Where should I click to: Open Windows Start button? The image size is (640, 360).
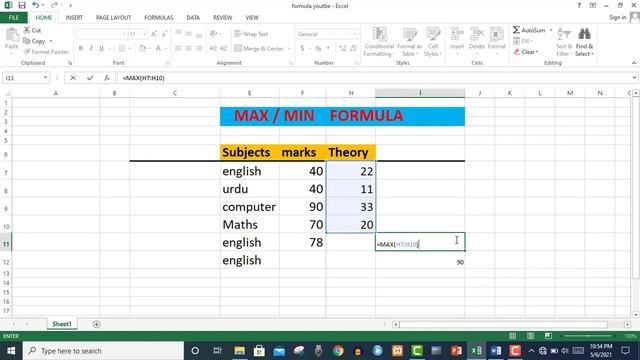coord(11,351)
